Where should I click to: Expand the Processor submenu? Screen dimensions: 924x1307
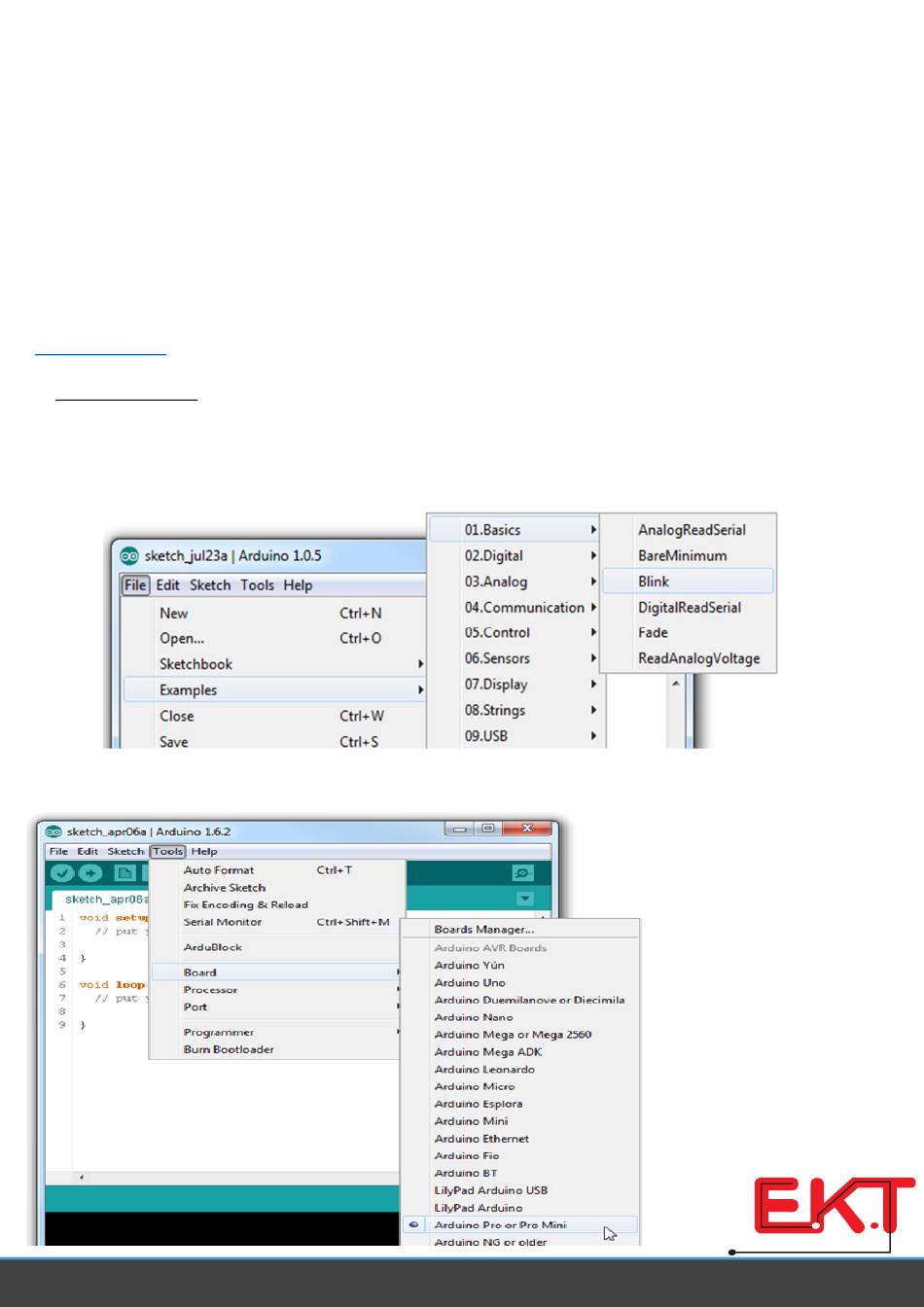pos(211,990)
